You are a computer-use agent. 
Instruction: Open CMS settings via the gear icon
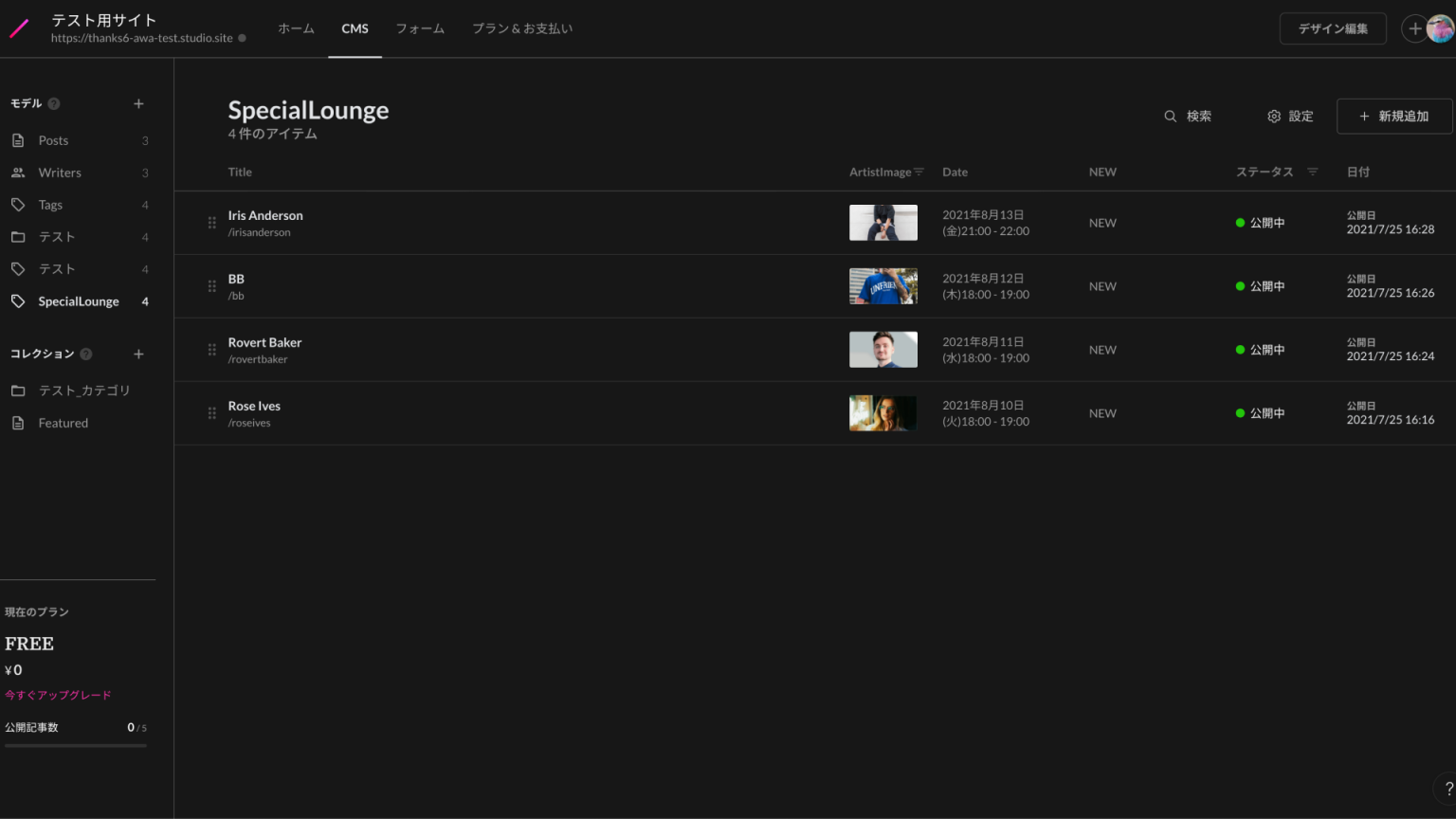pyautogui.click(x=1274, y=116)
